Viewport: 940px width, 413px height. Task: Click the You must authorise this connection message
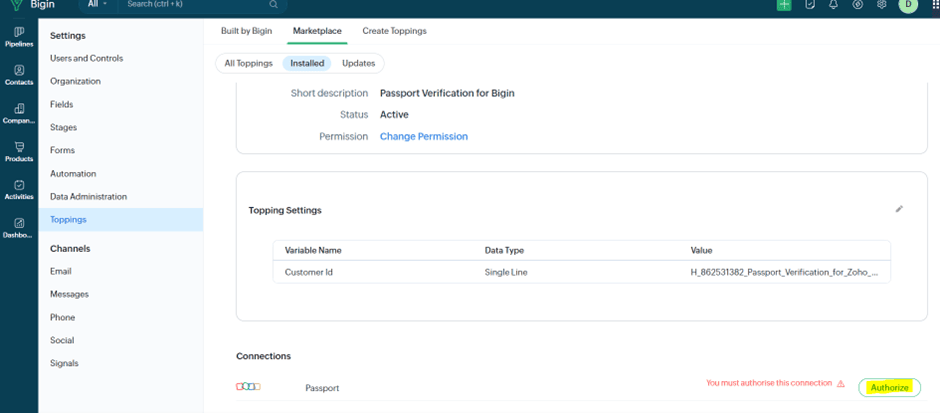[769, 383]
